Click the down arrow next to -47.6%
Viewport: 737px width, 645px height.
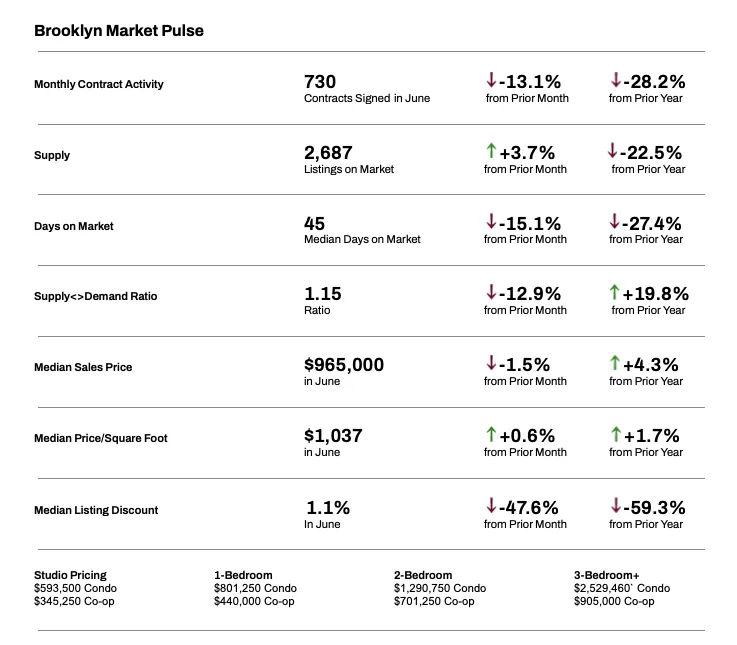pos(491,506)
